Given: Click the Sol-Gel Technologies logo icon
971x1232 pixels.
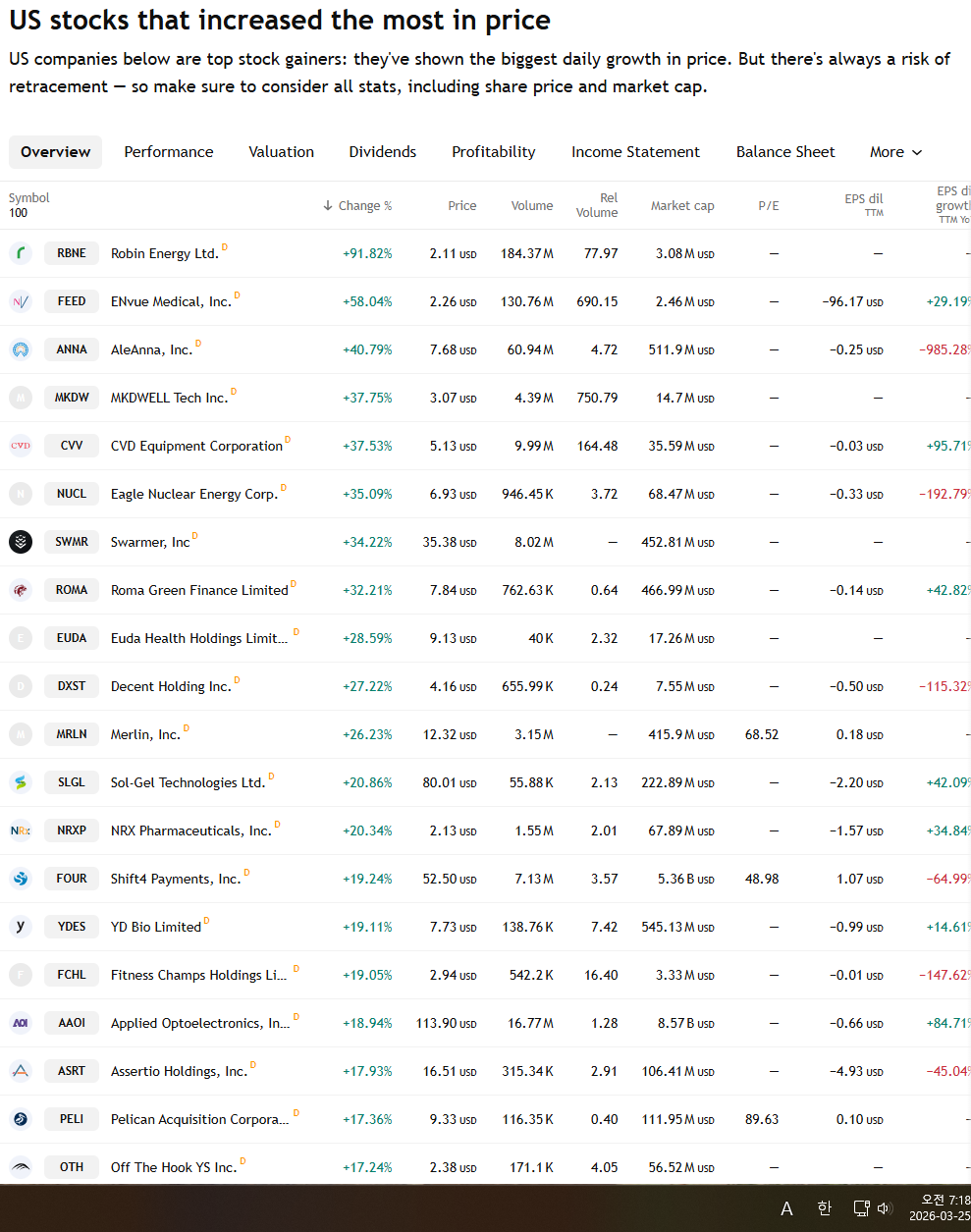Looking at the screenshot, I should point(21,782).
